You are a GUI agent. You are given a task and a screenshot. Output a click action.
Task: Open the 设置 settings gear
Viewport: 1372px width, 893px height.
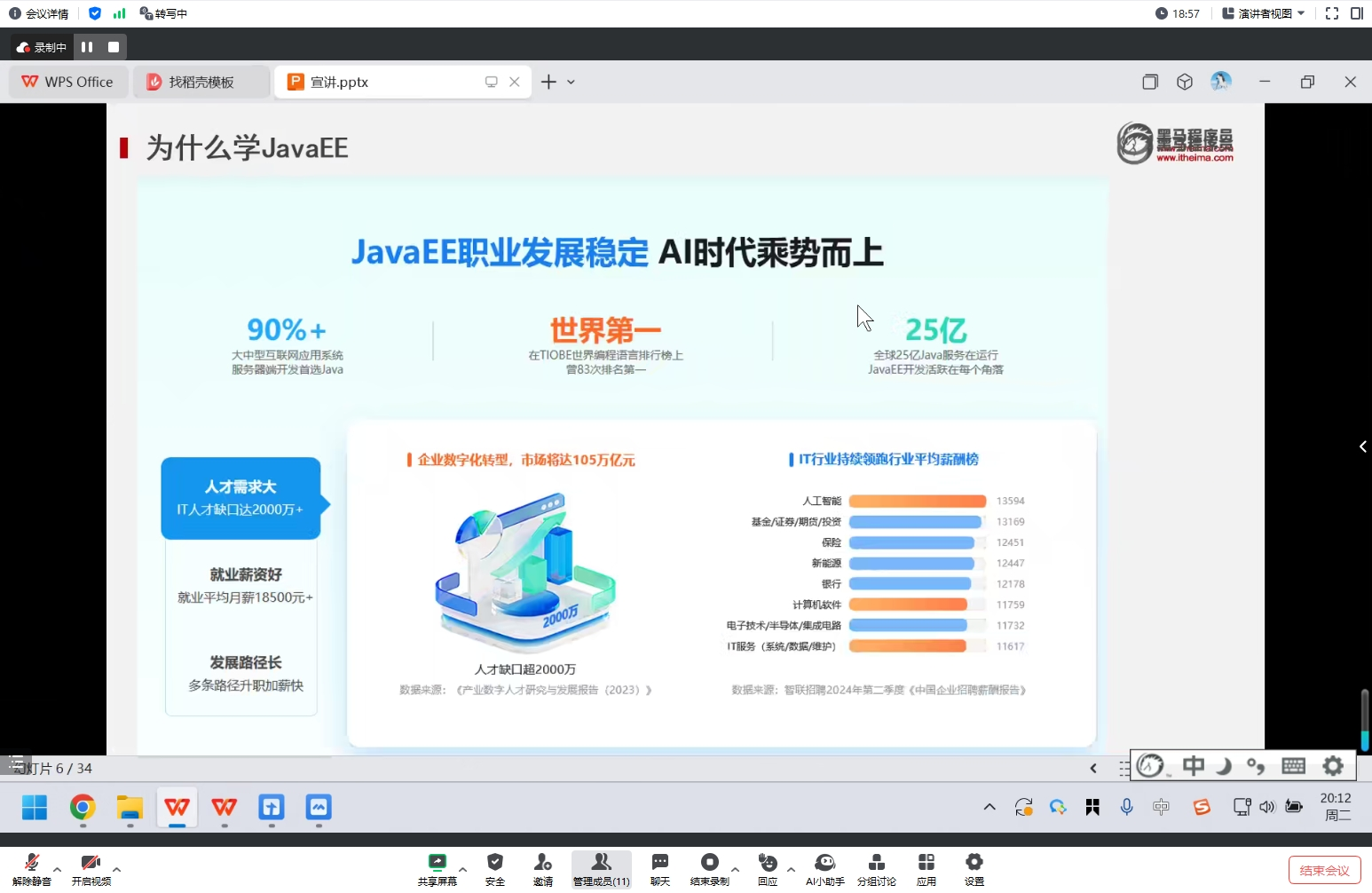974,868
